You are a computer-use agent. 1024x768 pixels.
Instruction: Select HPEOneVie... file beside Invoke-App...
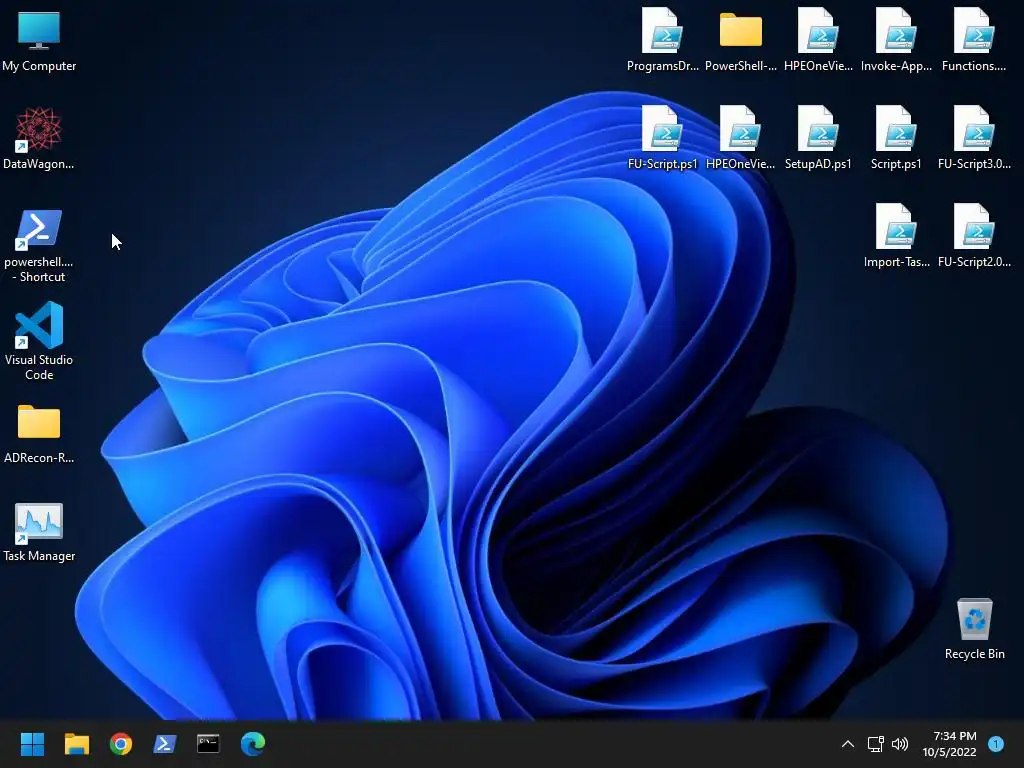tap(818, 39)
